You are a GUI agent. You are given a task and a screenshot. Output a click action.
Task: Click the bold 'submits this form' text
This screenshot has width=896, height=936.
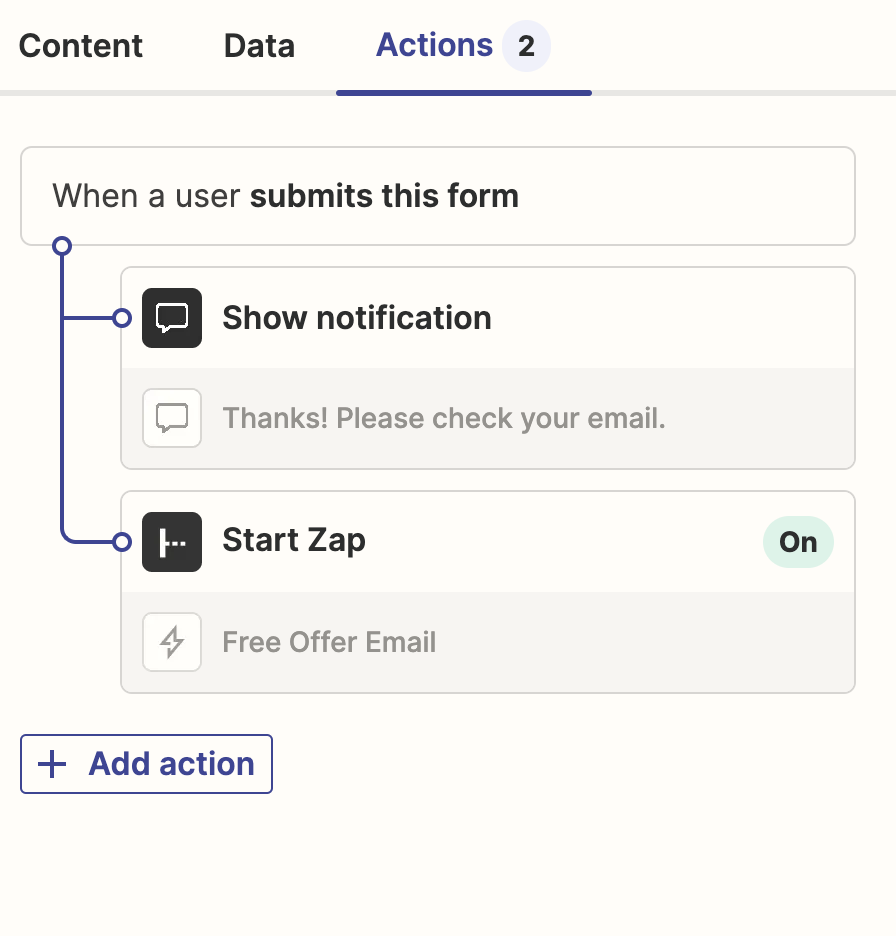384,196
